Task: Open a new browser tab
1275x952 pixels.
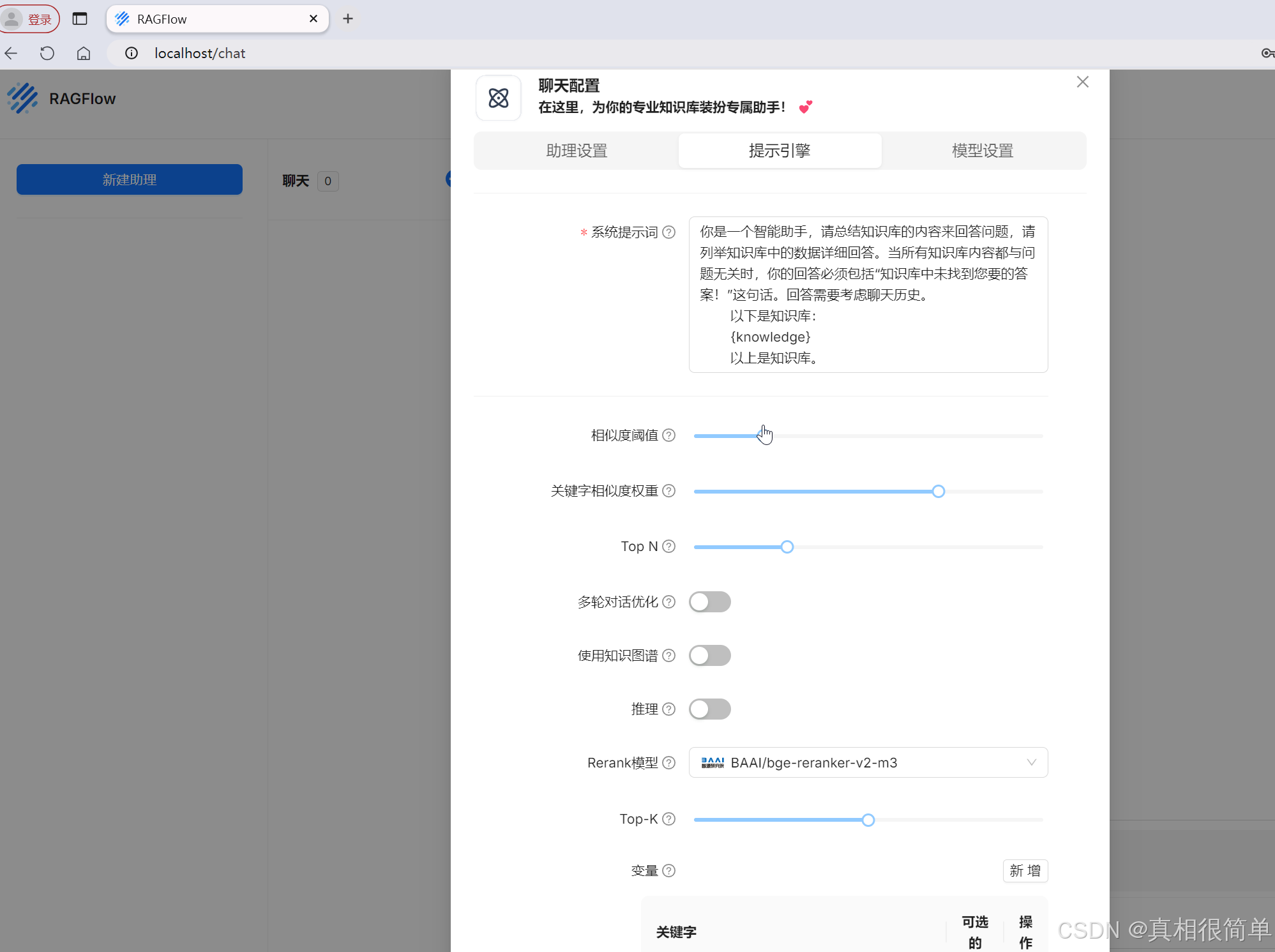Action: tap(348, 19)
